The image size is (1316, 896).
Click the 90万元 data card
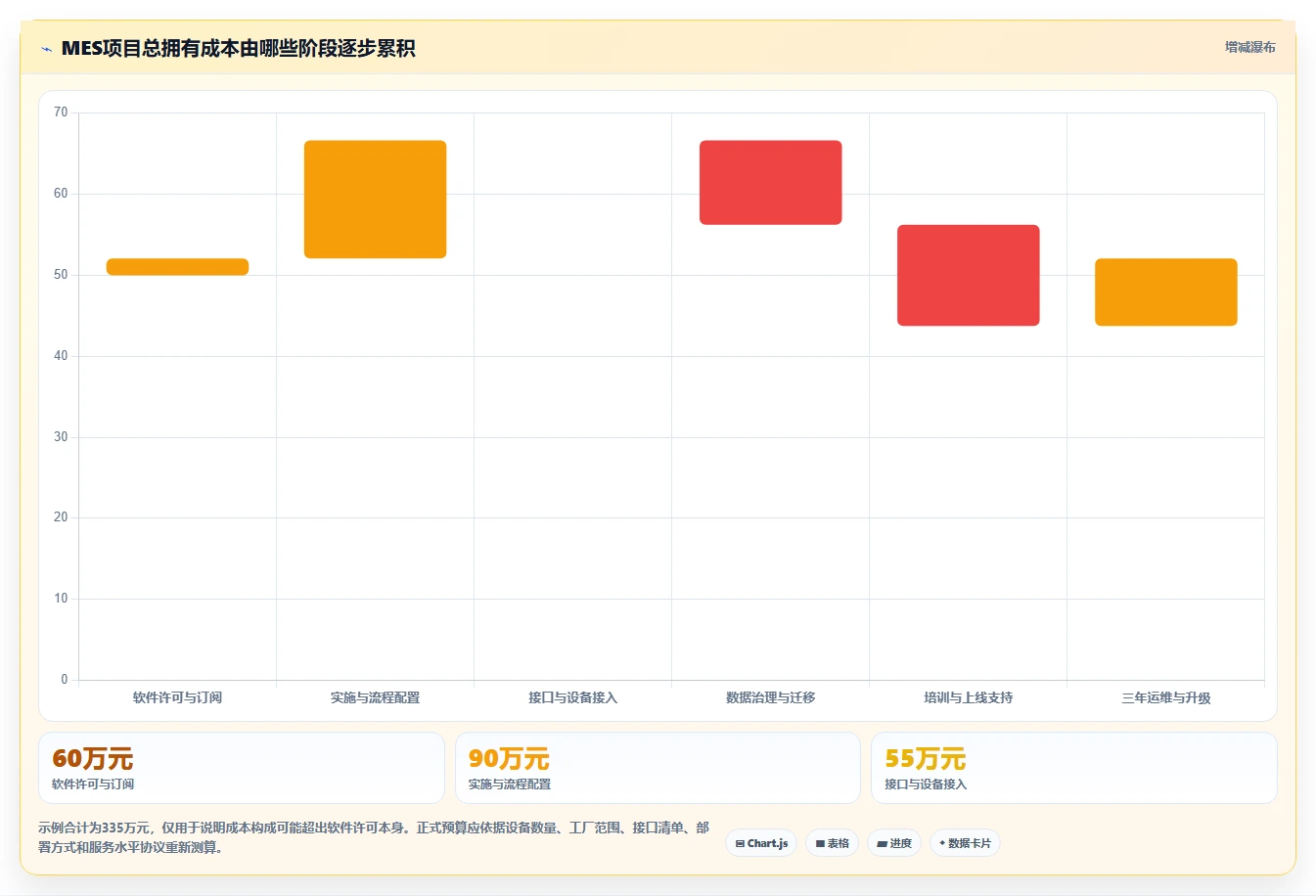point(658,768)
